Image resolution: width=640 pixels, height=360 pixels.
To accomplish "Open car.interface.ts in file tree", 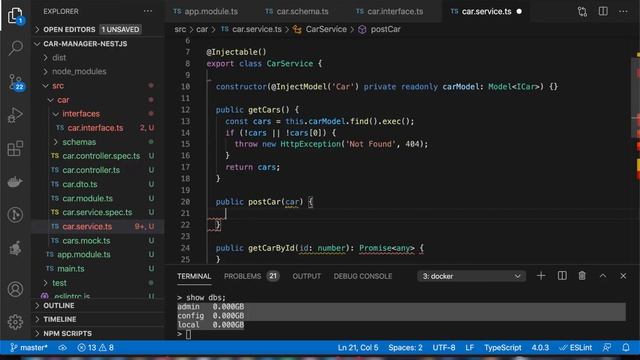I will (x=98, y=128).
